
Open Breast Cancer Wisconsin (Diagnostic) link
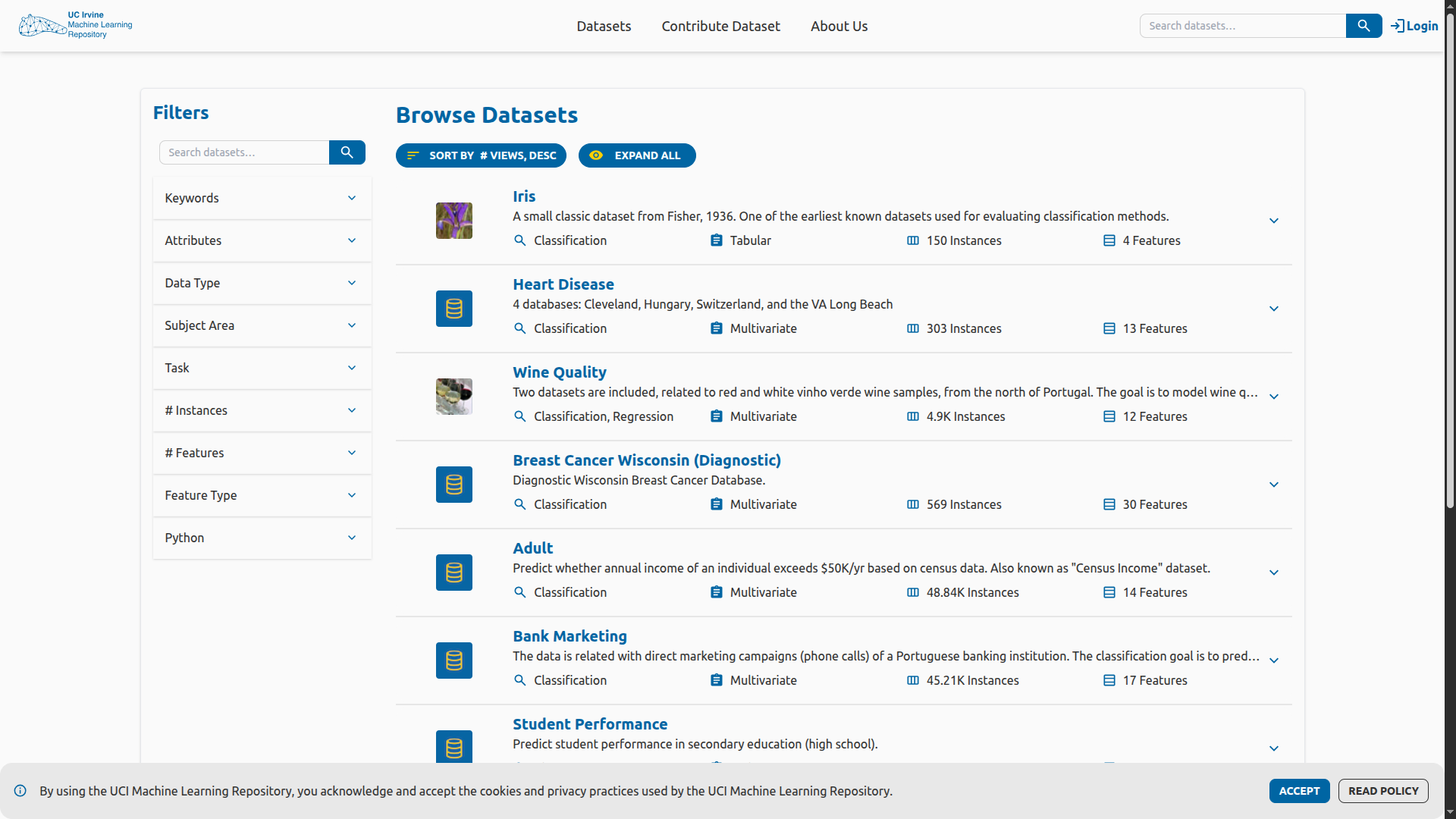point(646,460)
